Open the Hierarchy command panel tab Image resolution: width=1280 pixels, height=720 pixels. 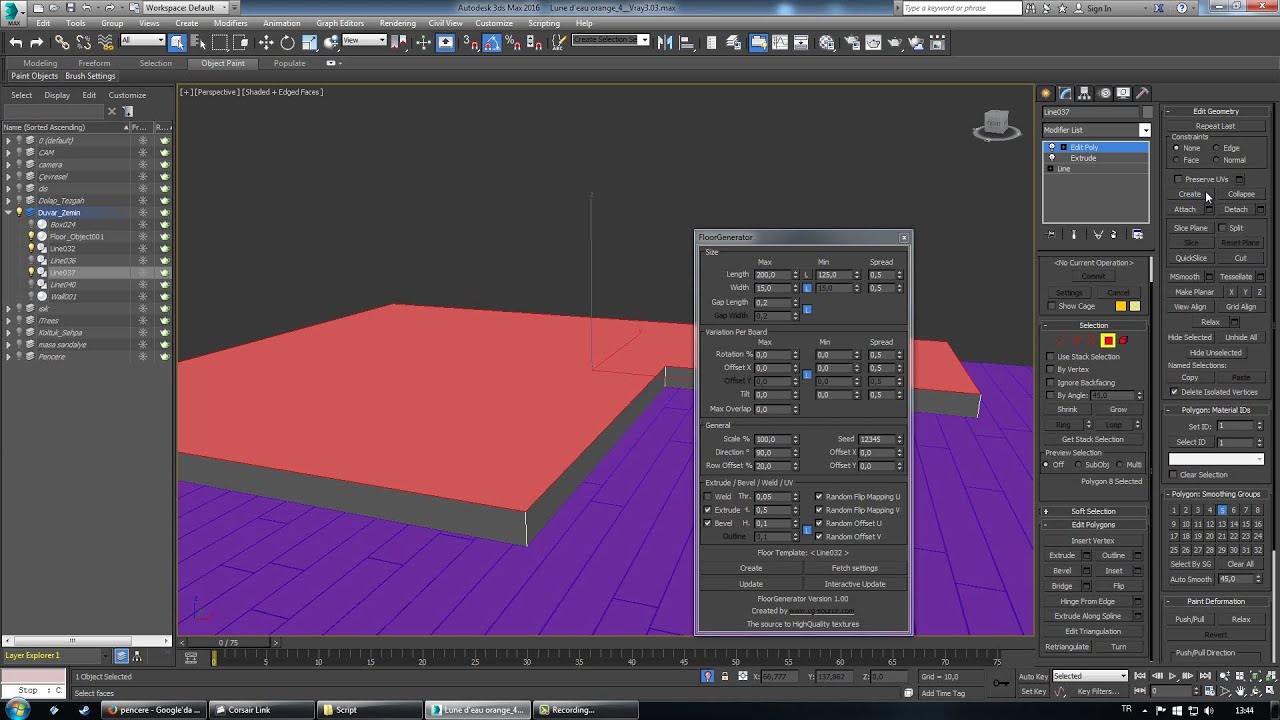tap(1084, 93)
